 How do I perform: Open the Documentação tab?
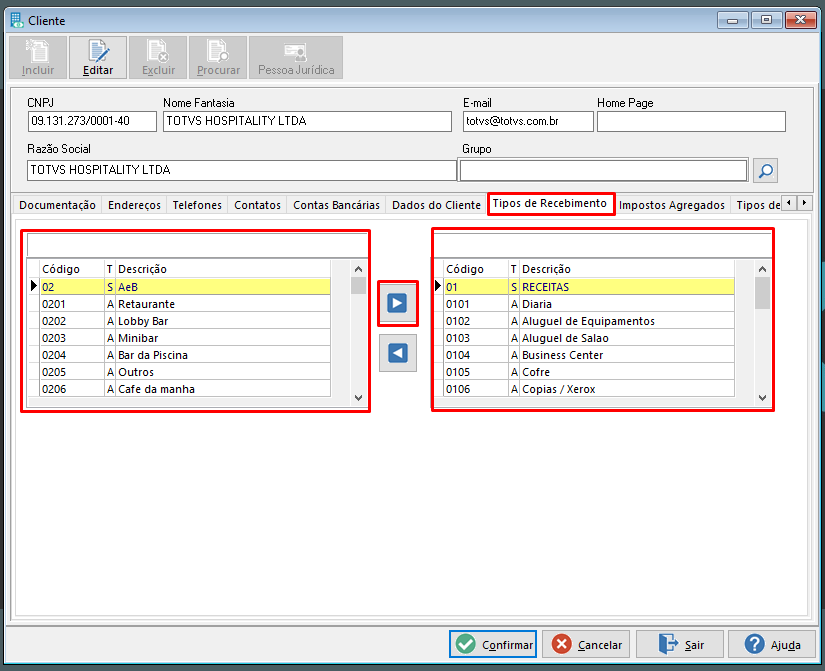coord(57,205)
